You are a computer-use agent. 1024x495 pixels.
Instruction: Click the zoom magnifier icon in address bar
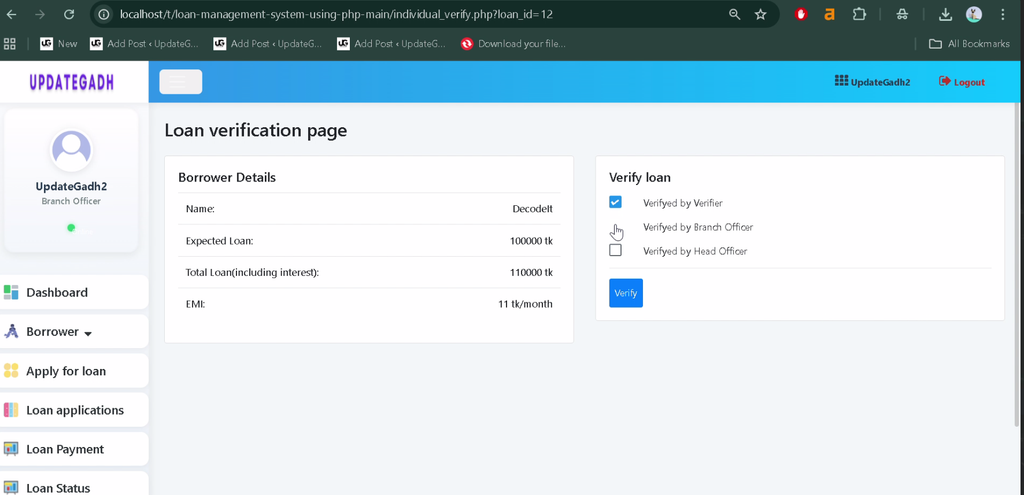coord(735,14)
